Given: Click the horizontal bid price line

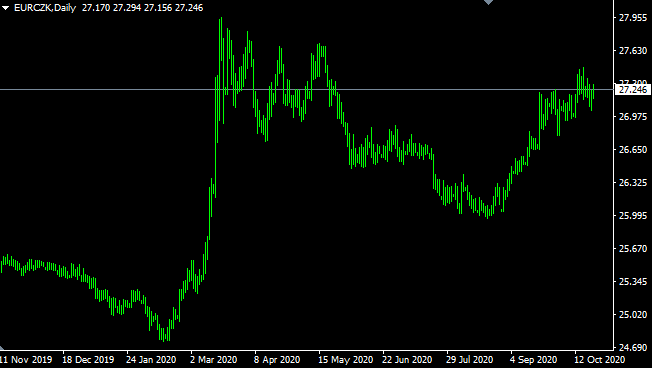Looking at the screenshot, I should [x=307, y=89].
